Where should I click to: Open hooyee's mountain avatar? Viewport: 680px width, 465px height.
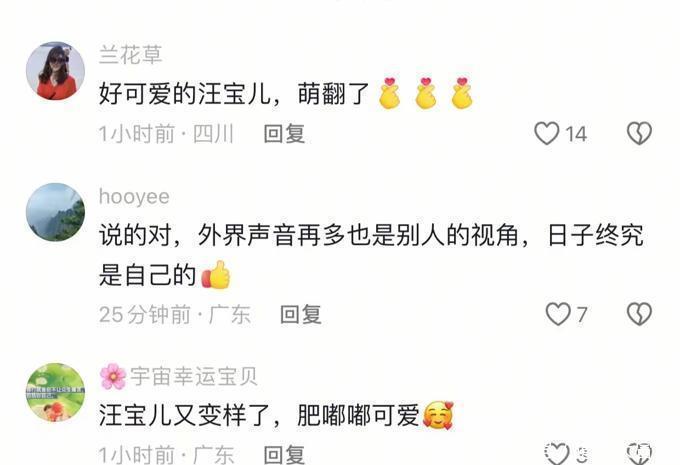55,212
